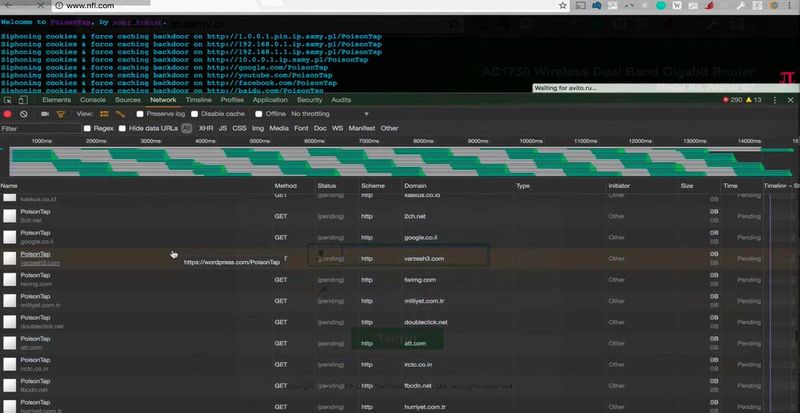Filter requests by CSS
Screen dimensions: 800x413
click(x=239, y=128)
